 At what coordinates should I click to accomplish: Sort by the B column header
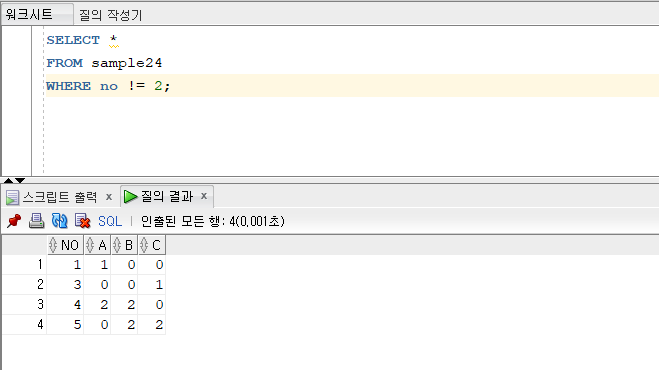coord(124,245)
